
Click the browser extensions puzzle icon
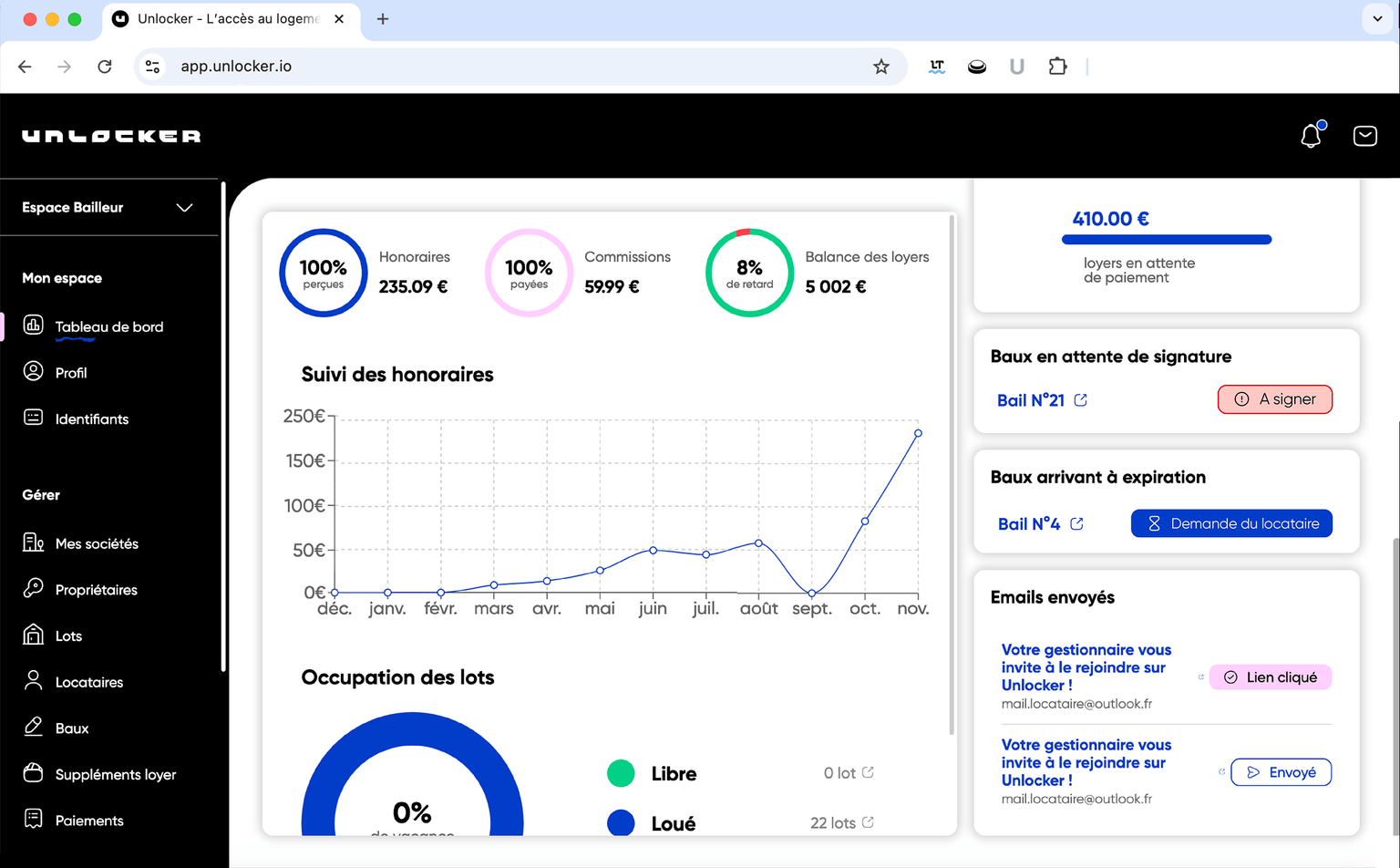click(x=1057, y=67)
